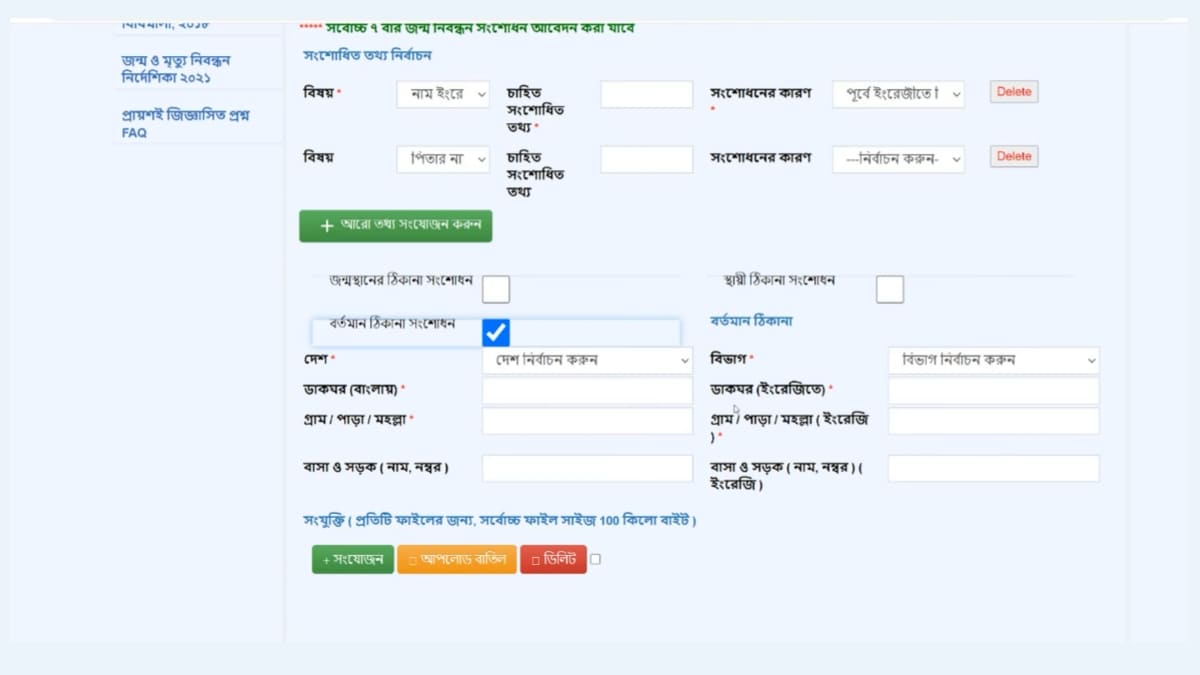Enable the স্বামী/স্ত্রী ঠিকানা সংশোধন checkbox
1200x675 pixels.
[x=889, y=289]
